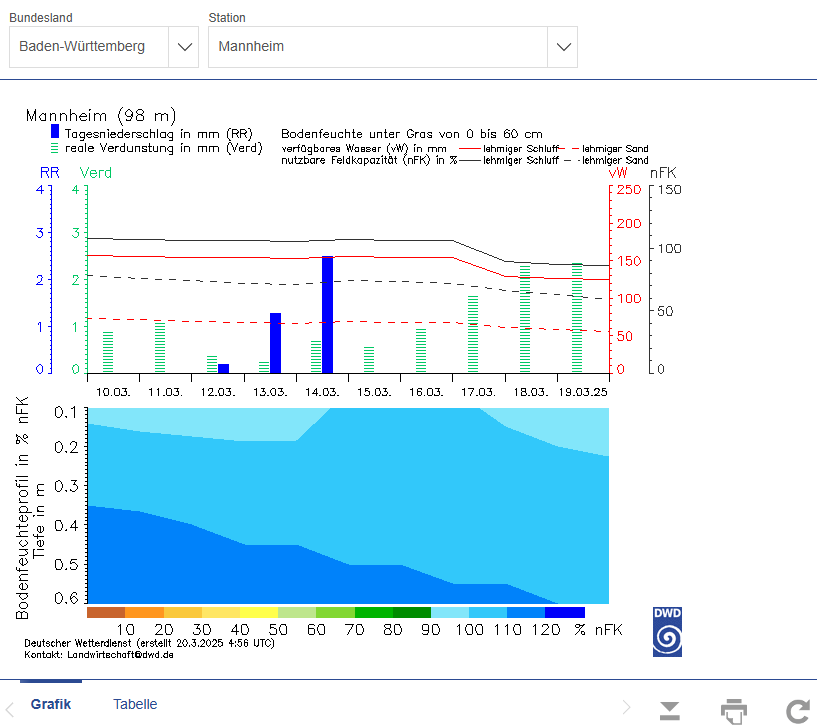
Task: Click the refresh arrow icon
Action: (x=797, y=711)
